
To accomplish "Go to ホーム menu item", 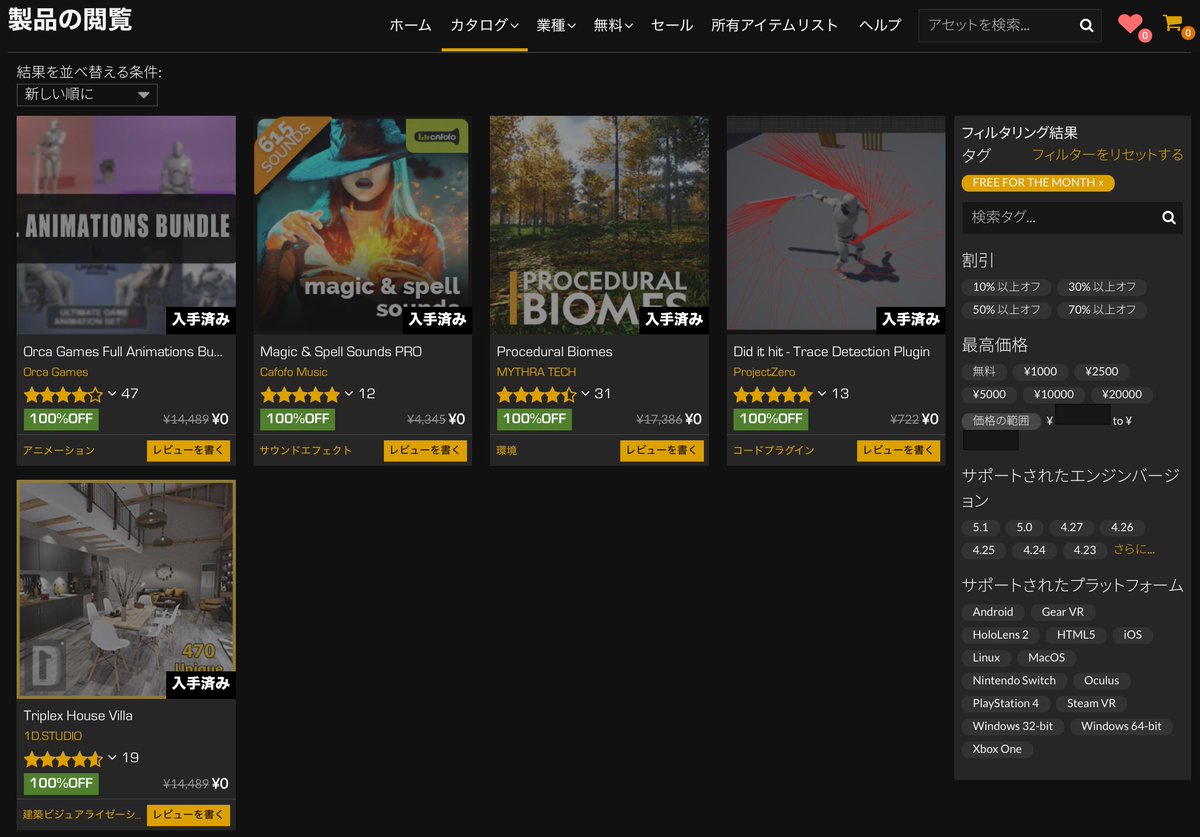I will [410, 26].
